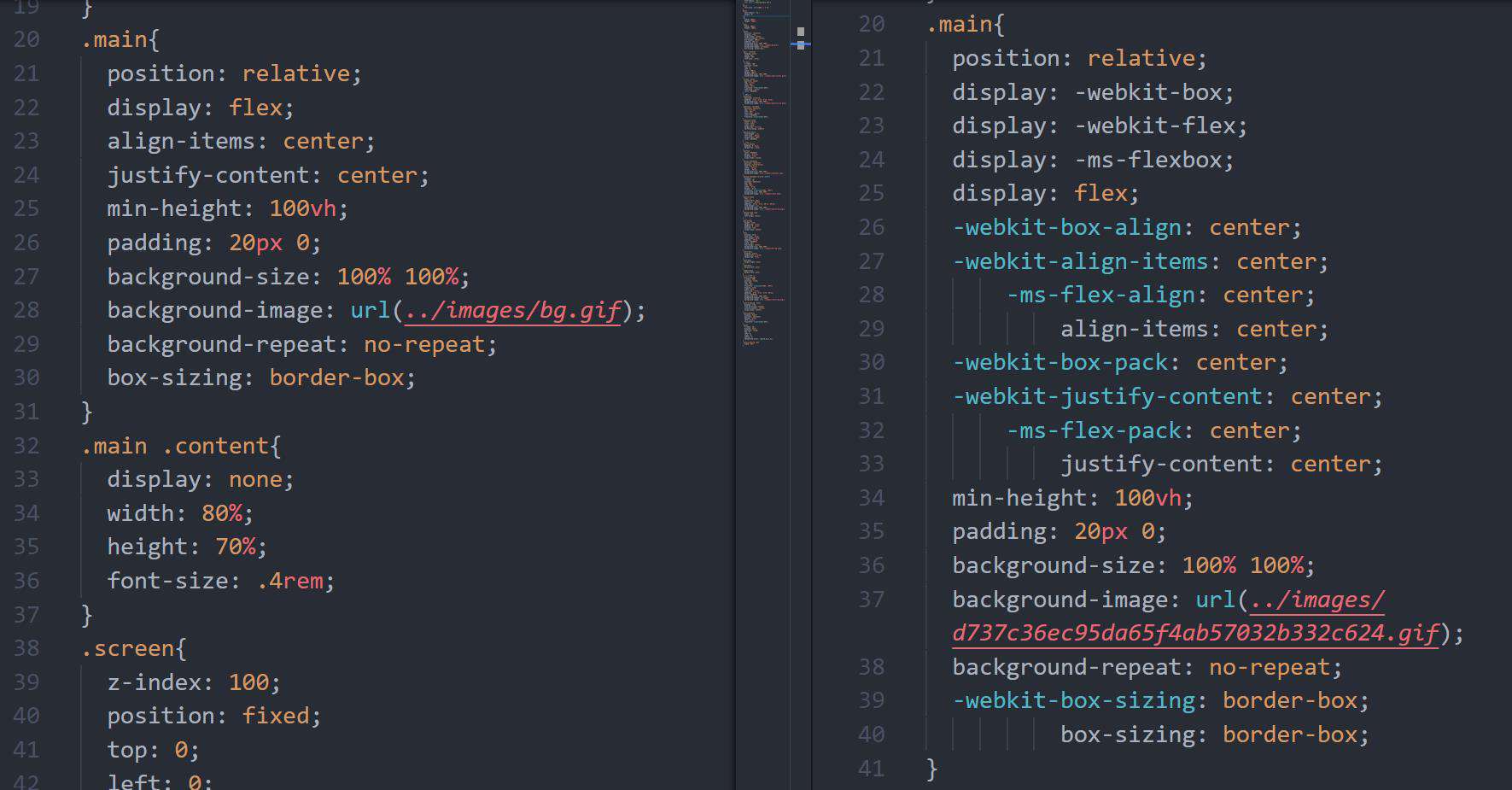Click 'display: flex;' in the left pane
The image size is (1512, 790).
click(x=201, y=108)
